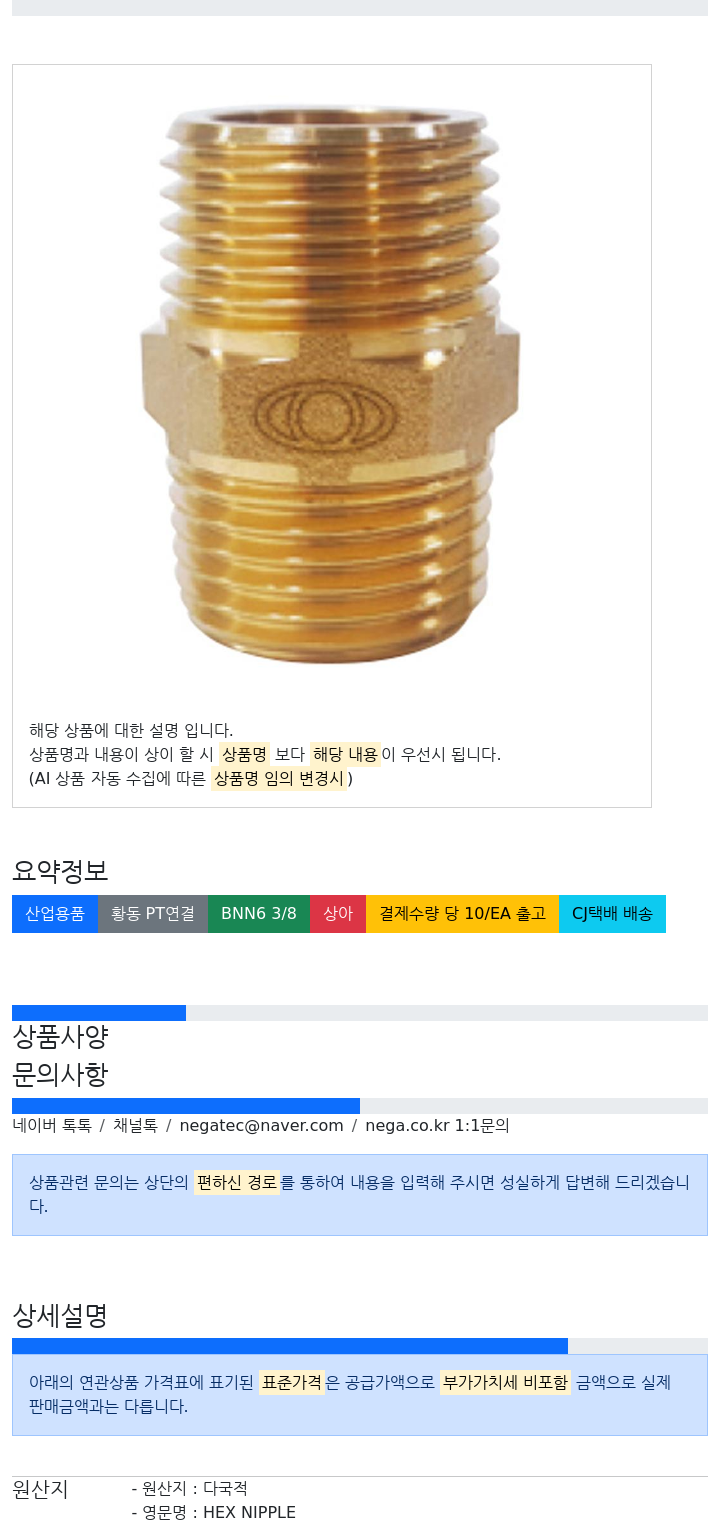Click the highlighted 편하신 경로 text

[x=237, y=1183]
